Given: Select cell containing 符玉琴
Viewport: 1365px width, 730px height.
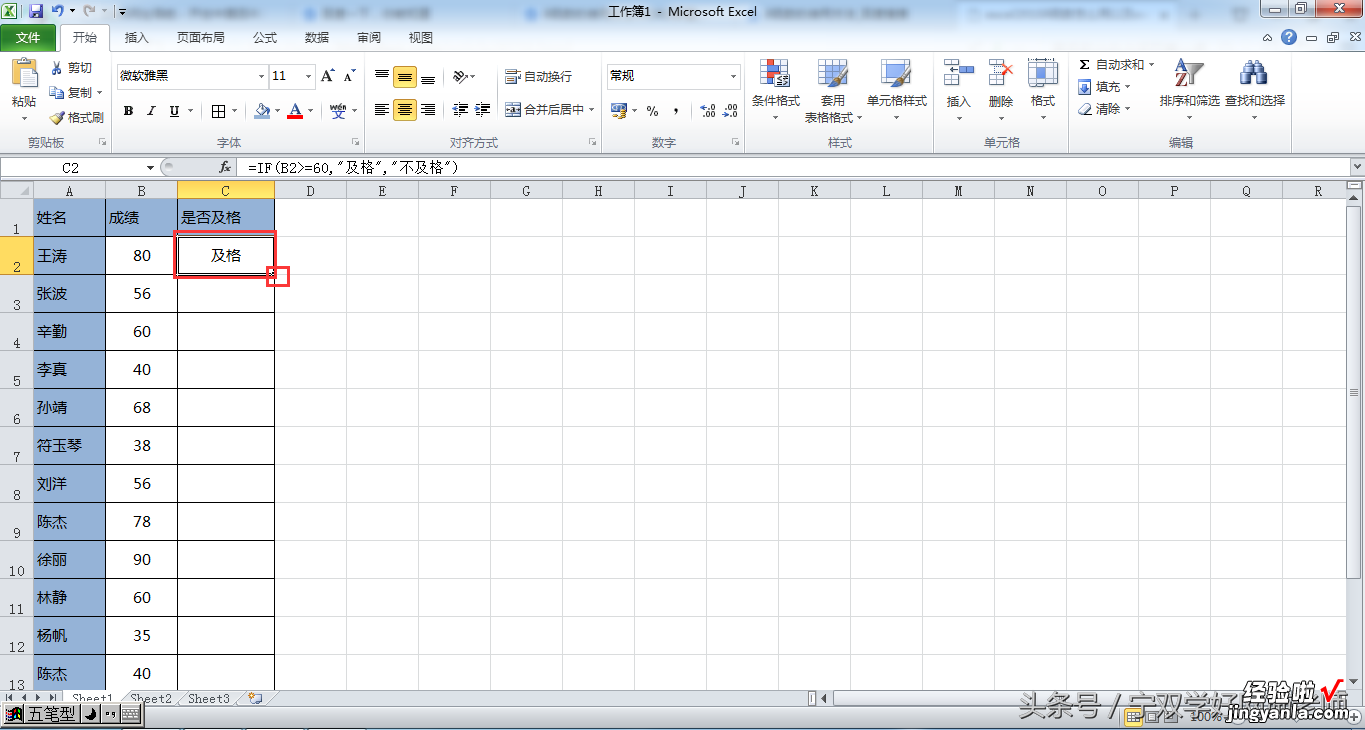Looking at the screenshot, I should click(70, 446).
